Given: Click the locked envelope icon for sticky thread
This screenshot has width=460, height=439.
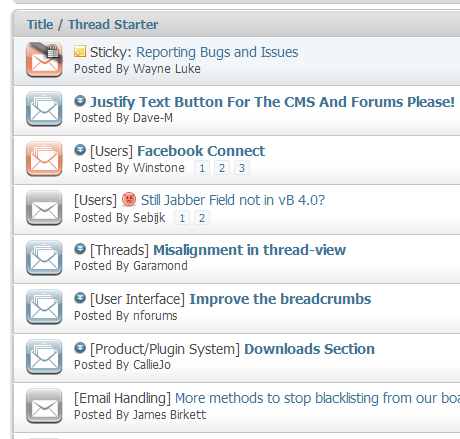Looking at the screenshot, I should tap(44, 60).
